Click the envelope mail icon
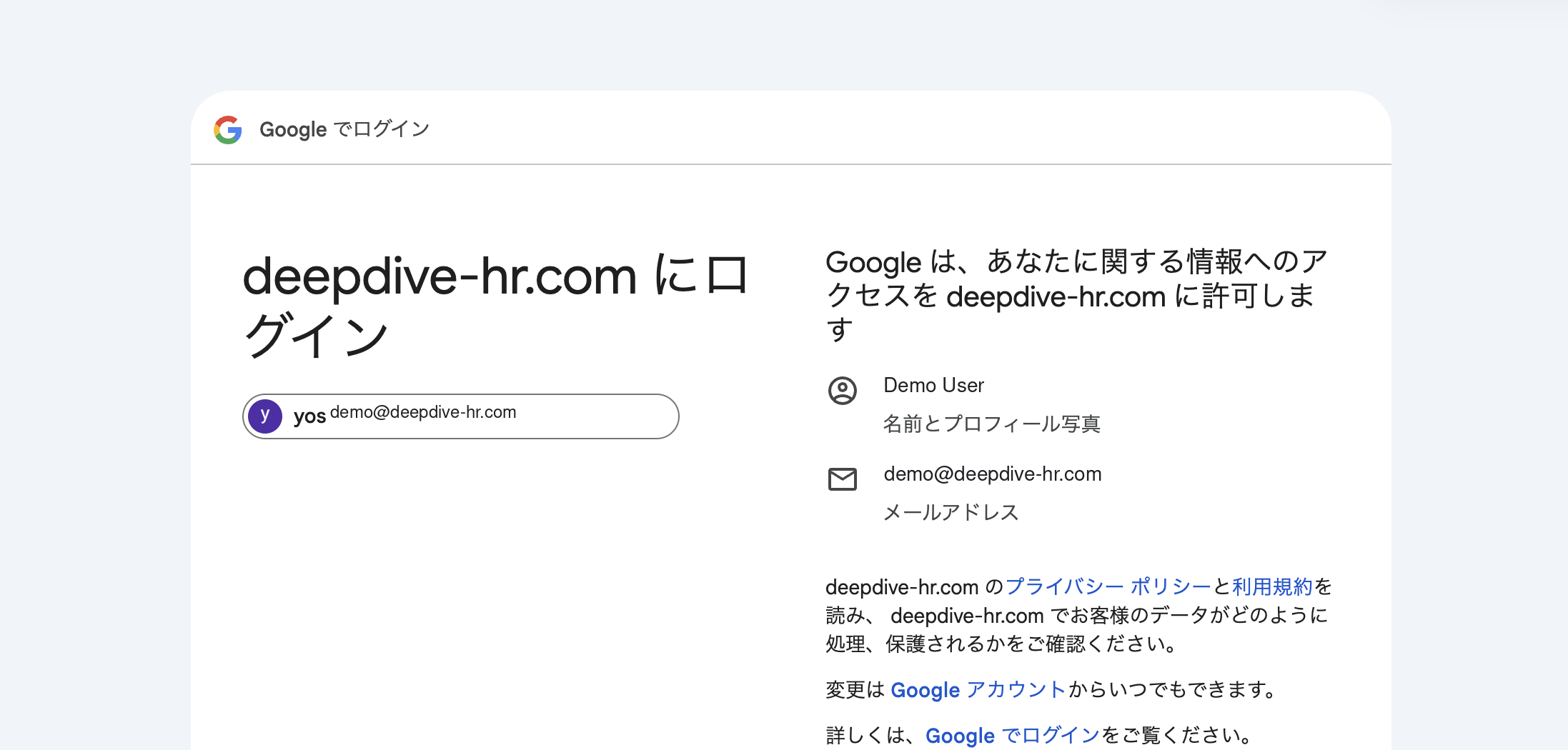The width and height of the screenshot is (1568, 750). (843, 479)
